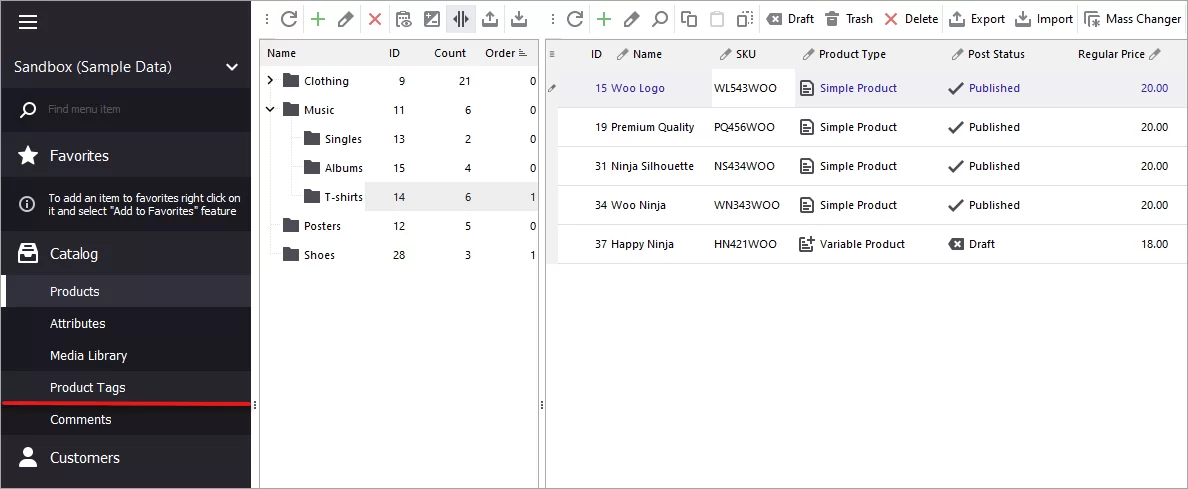
Task: Open Product Tags in the sidebar
Action: 88,388
